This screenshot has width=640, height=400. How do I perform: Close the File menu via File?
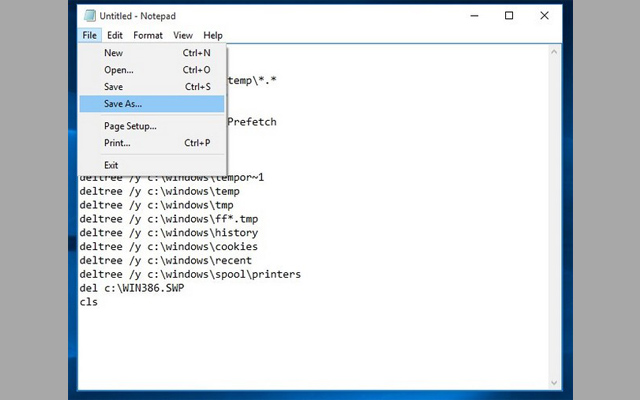tap(90, 35)
